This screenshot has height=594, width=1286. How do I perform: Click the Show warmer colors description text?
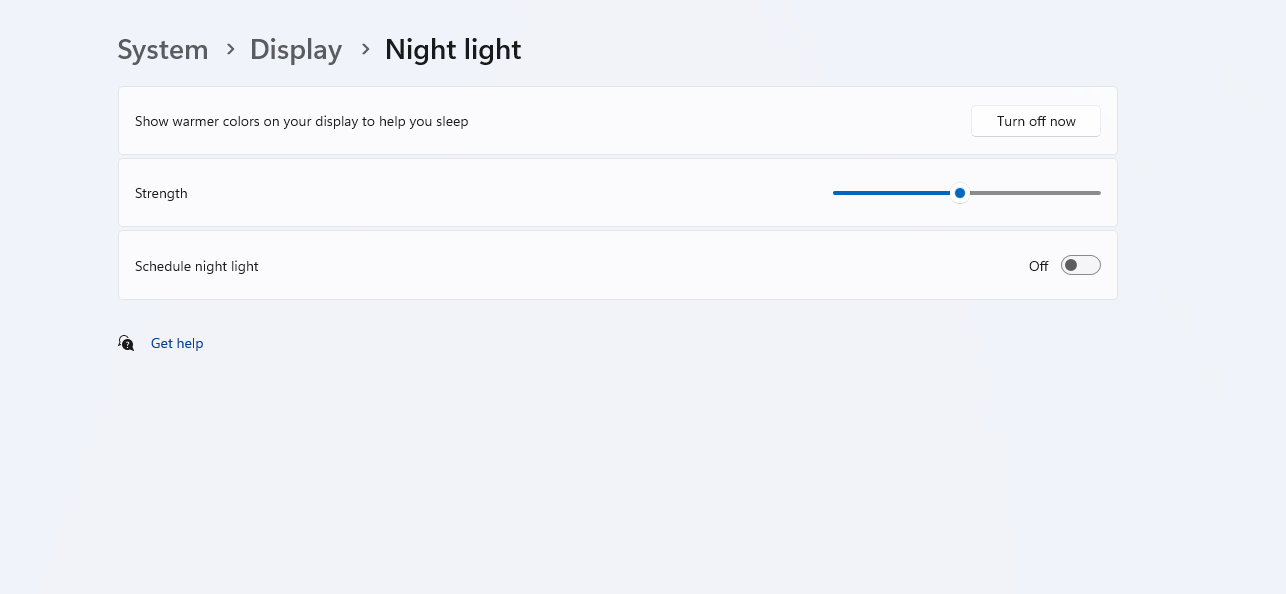[x=302, y=121]
